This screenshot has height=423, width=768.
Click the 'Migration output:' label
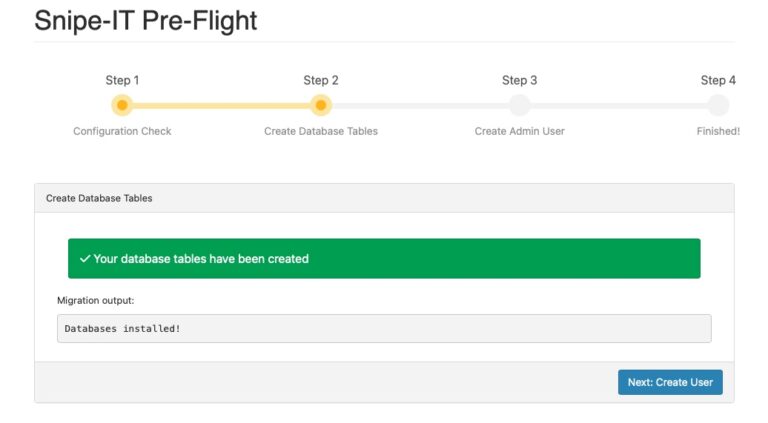pyautogui.click(x=95, y=300)
